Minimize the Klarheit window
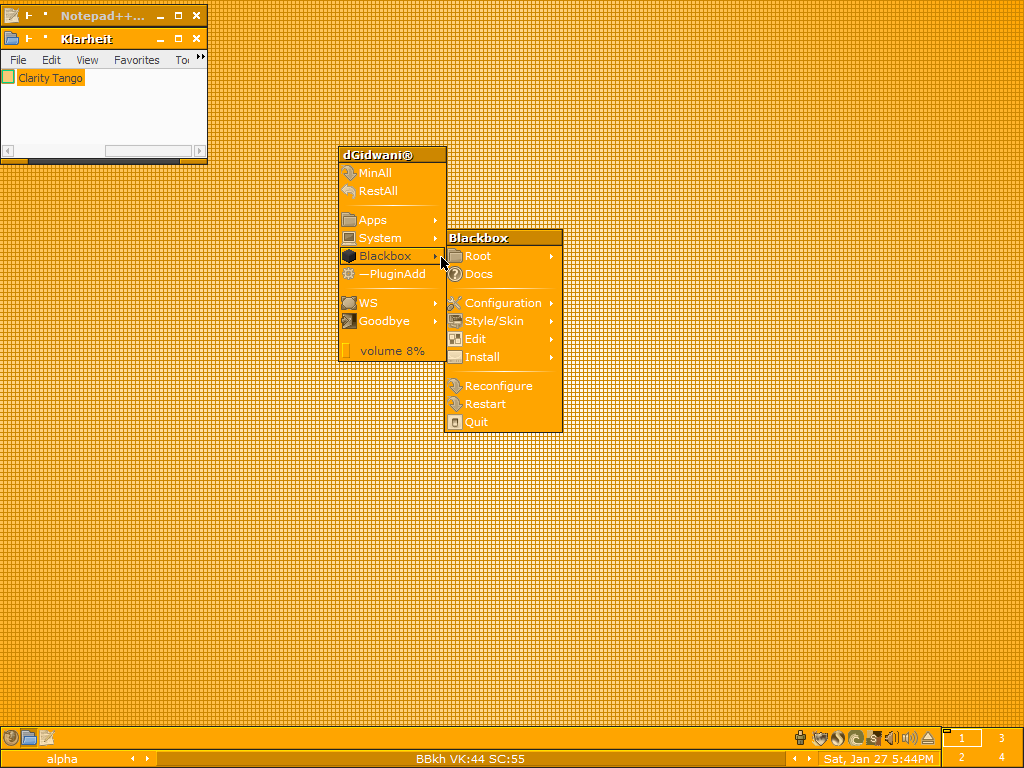 click(x=161, y=39)
